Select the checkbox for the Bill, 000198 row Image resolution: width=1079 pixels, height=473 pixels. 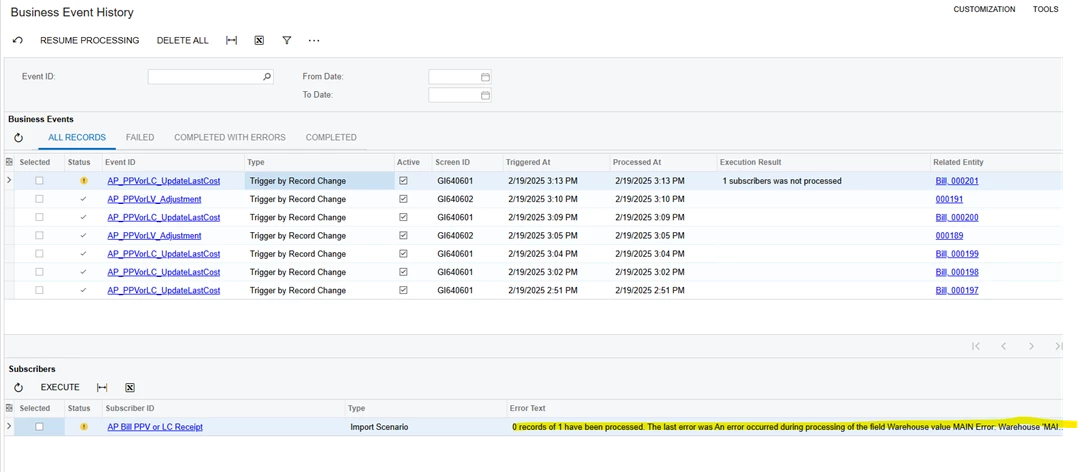[x=39, y=272]
